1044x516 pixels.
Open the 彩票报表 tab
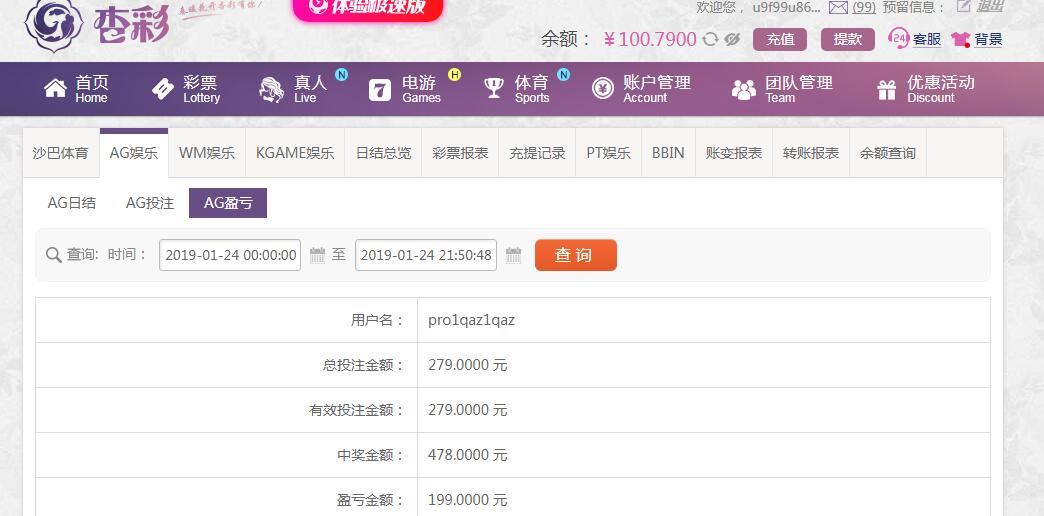point(460,153)
